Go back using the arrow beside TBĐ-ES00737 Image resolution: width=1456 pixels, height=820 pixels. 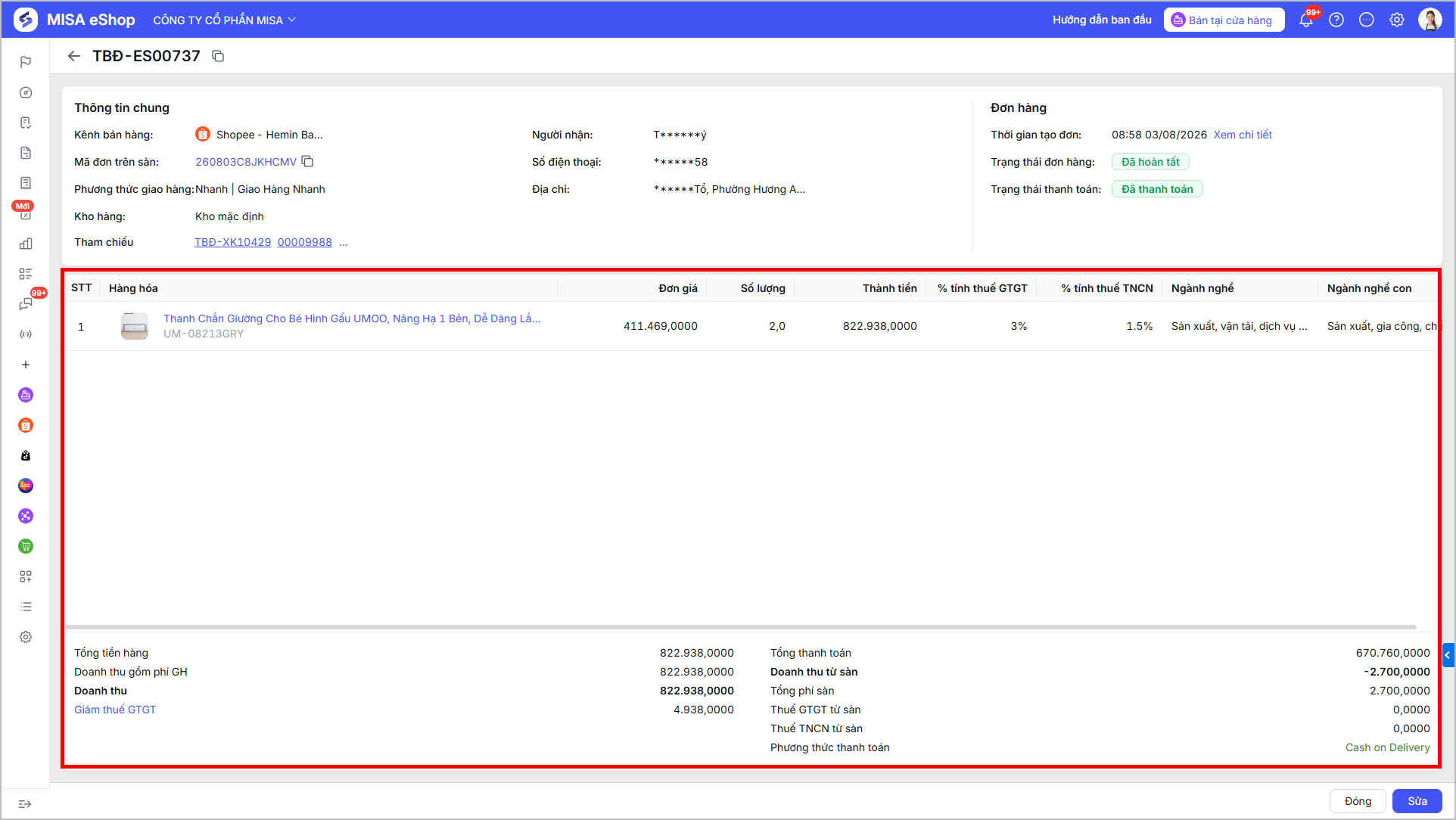point(73,56)
